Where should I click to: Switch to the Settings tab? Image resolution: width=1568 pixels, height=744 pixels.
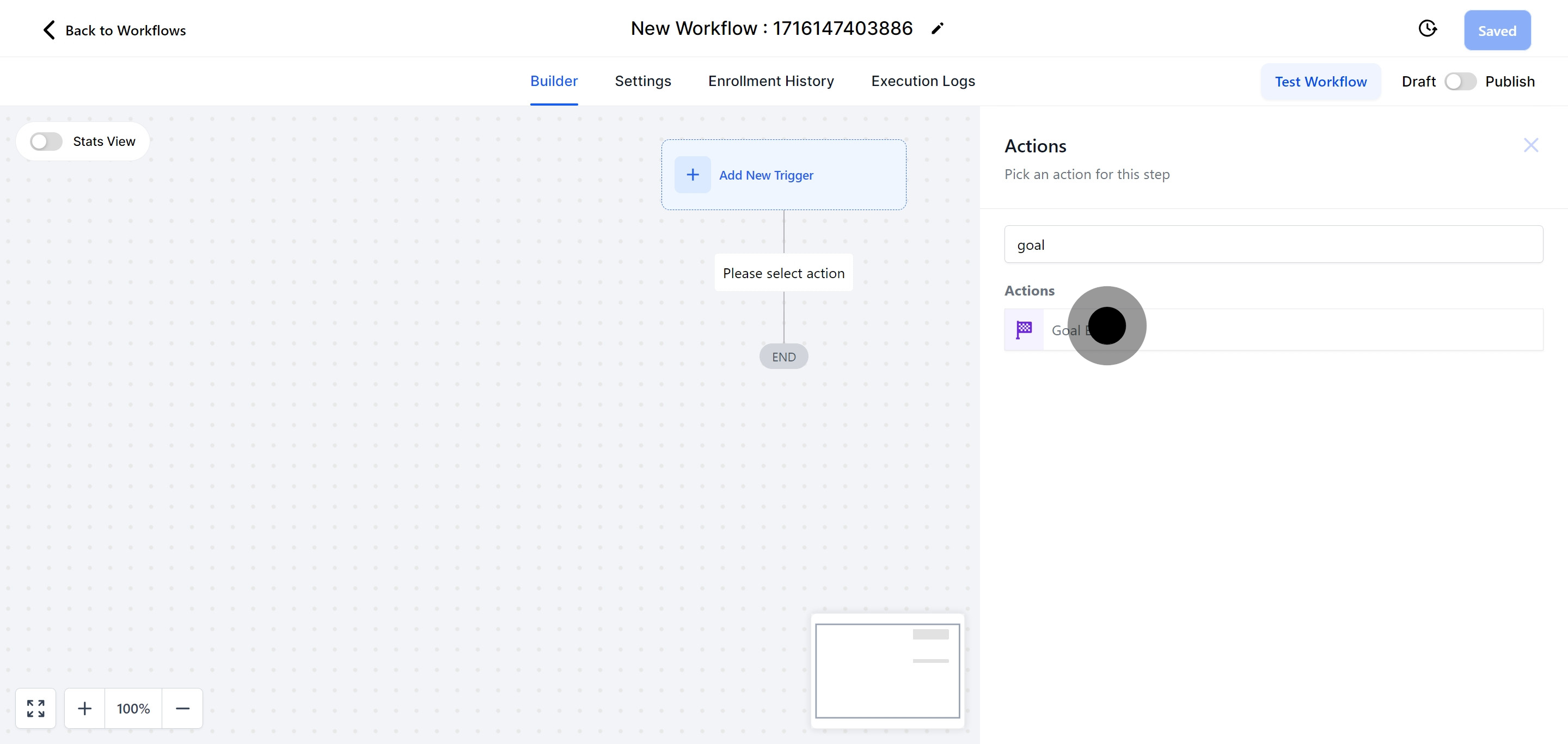[643, 81]
